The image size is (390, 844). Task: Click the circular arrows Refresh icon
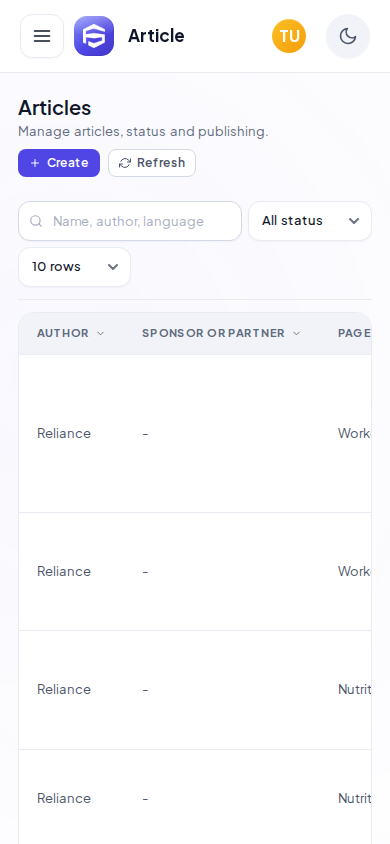click(125, 163)
